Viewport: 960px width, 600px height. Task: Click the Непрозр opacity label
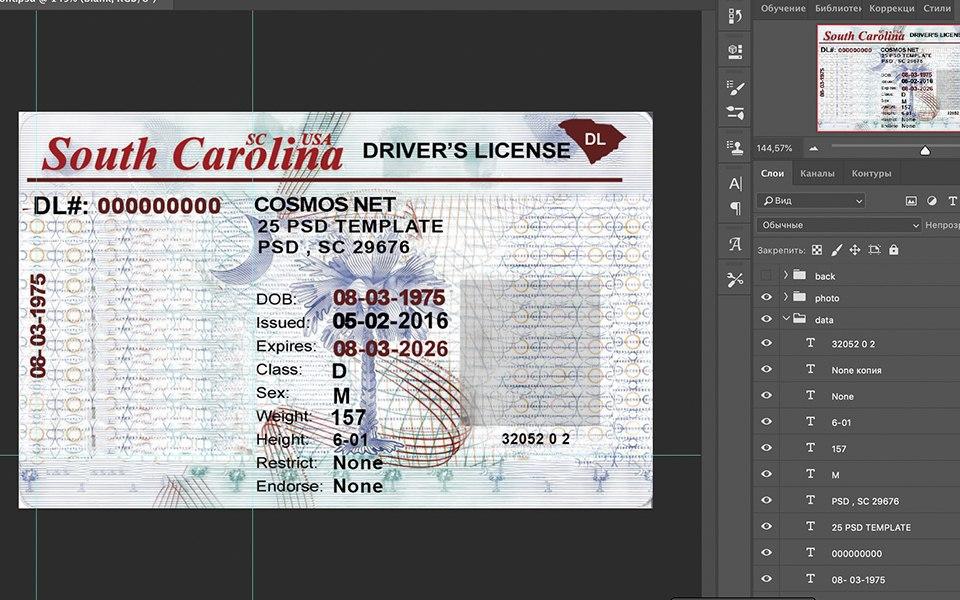[942, 225]
